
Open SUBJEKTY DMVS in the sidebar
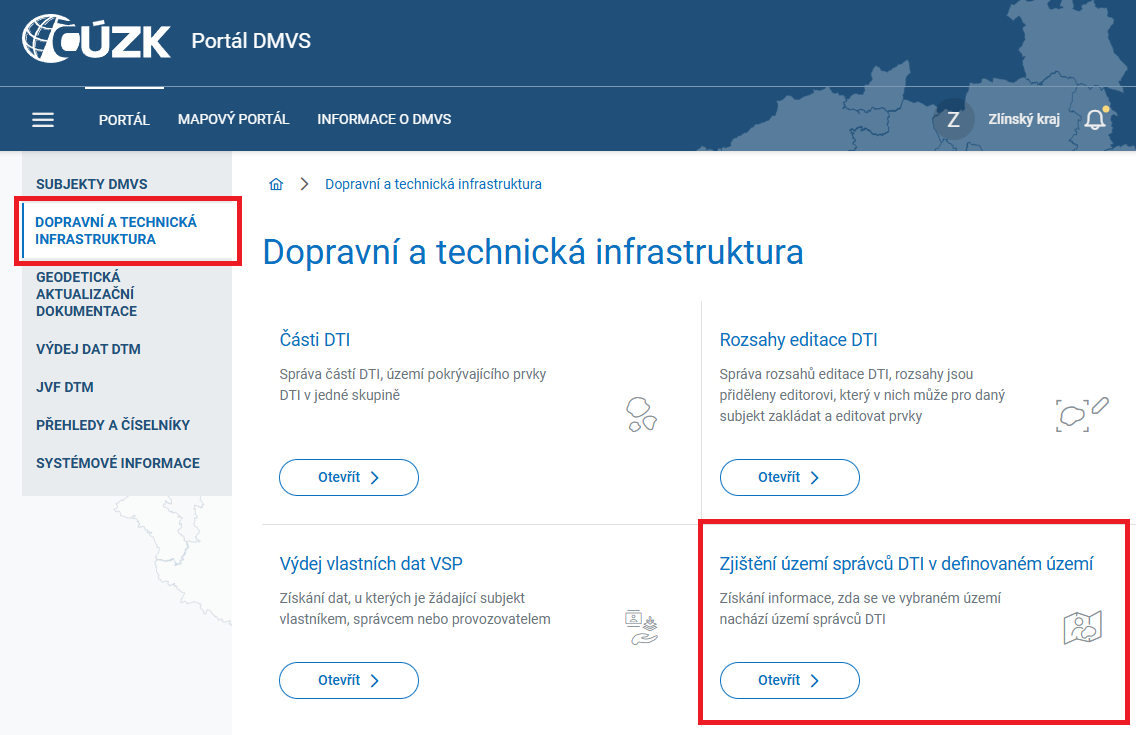pos(92,184)
